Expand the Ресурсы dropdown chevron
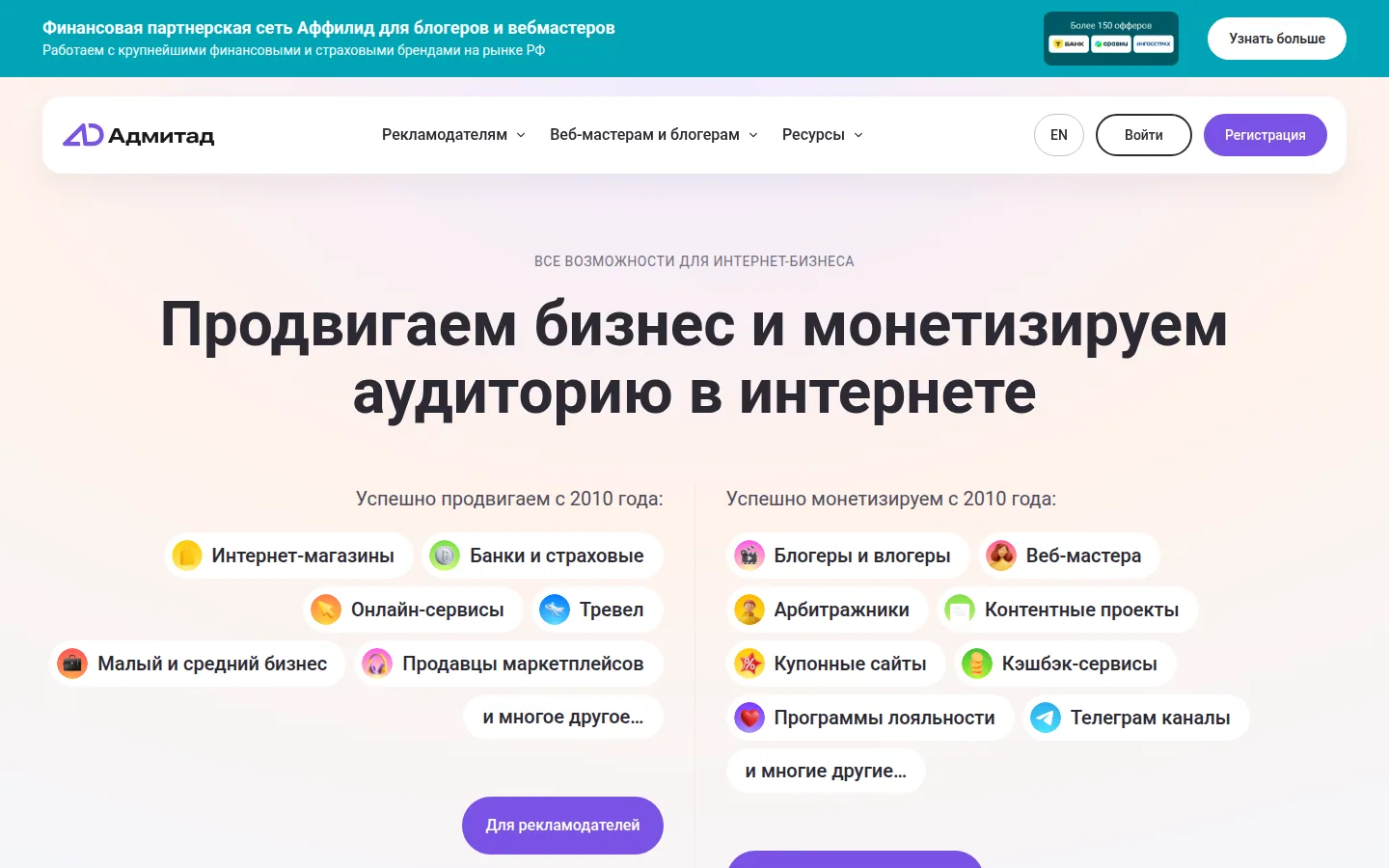The width and height of the screenshot is (1389, 868). (x=858, y=135)
